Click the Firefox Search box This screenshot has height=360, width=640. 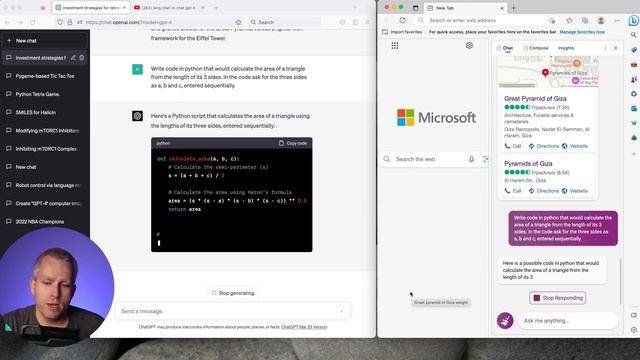coord(284,22)
